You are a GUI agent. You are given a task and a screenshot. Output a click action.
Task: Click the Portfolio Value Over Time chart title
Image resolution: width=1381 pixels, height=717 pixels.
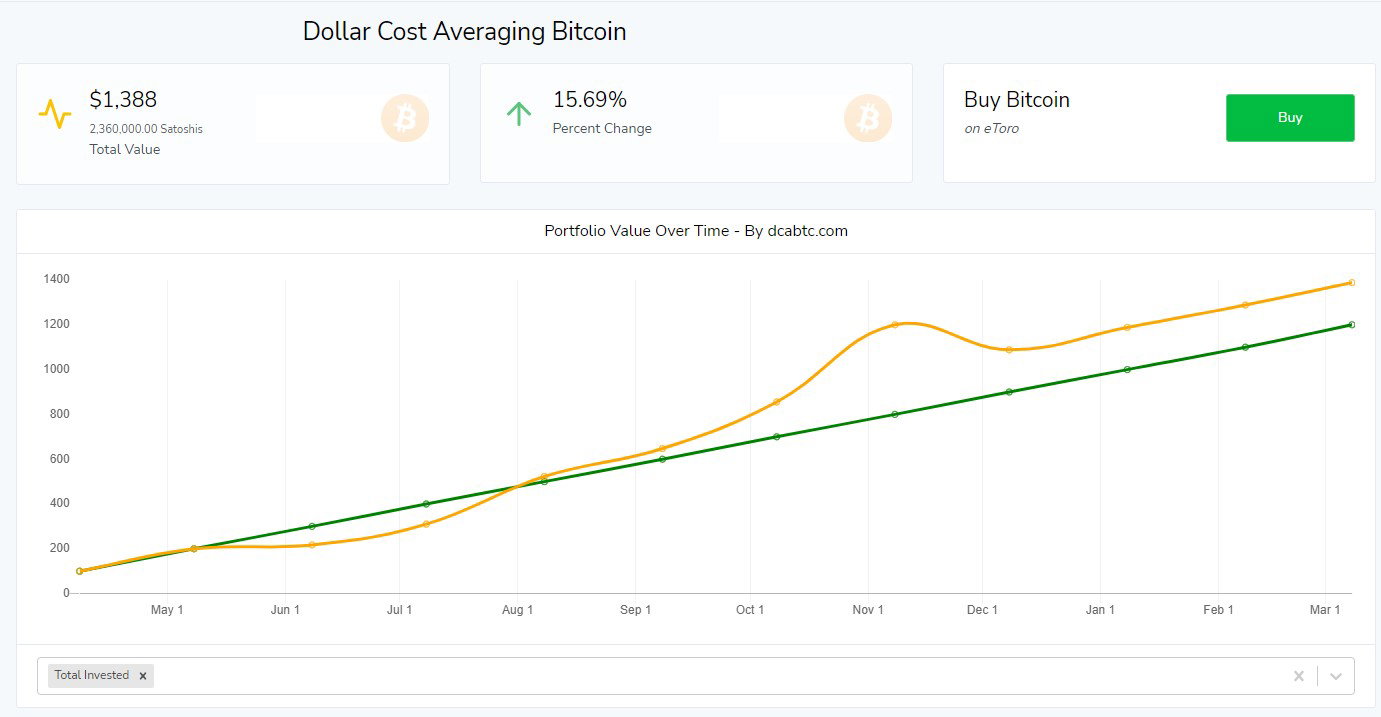click(696, 231)
